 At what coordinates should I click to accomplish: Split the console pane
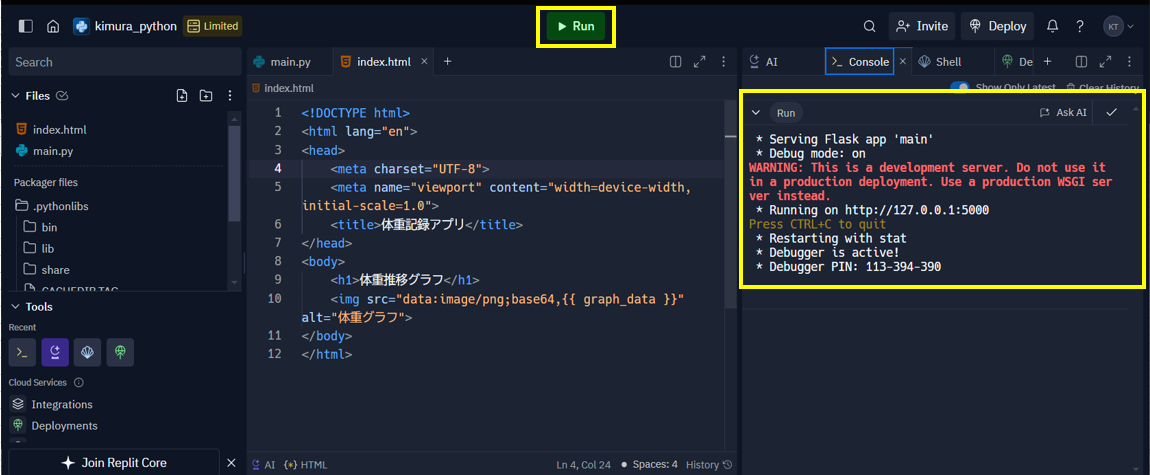point(1080,62)
